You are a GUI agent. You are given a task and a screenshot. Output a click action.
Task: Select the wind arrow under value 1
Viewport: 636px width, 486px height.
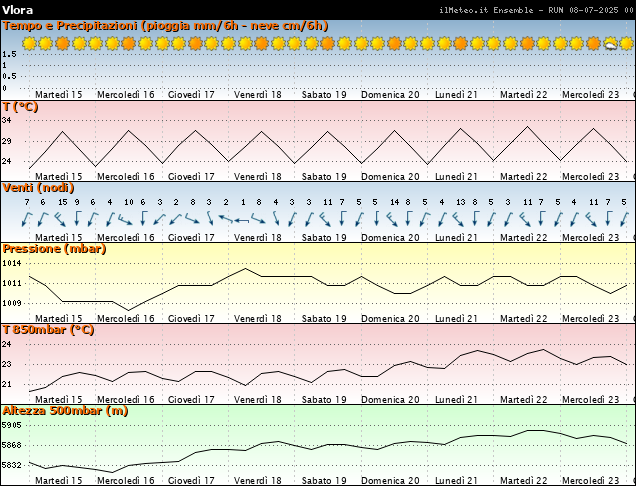pyautogui.click(x=242, y=221)
